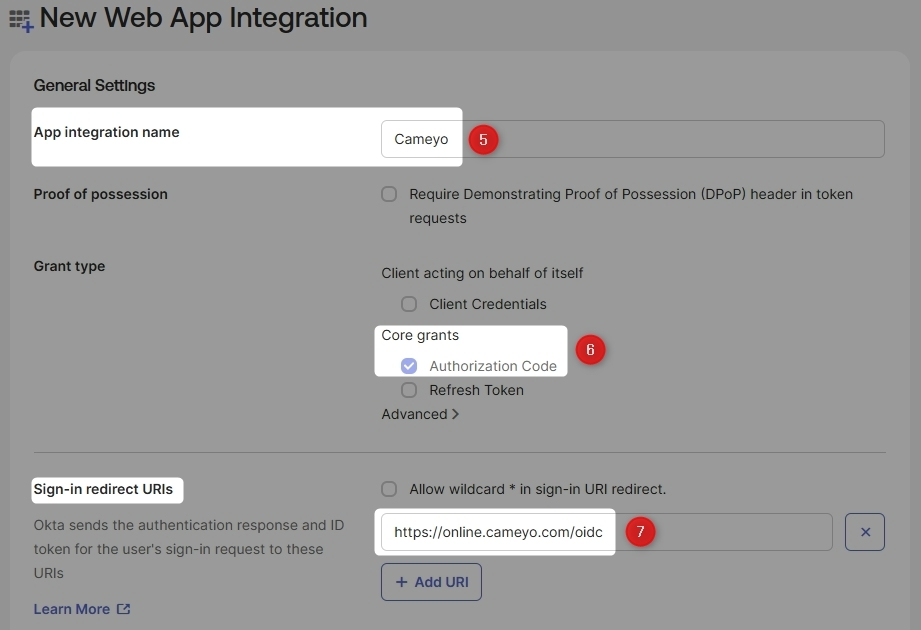Viewport: 921px width, 630px height.
Task: Click the 'Okta sends the authentication response' description
Action: [189, 549]
